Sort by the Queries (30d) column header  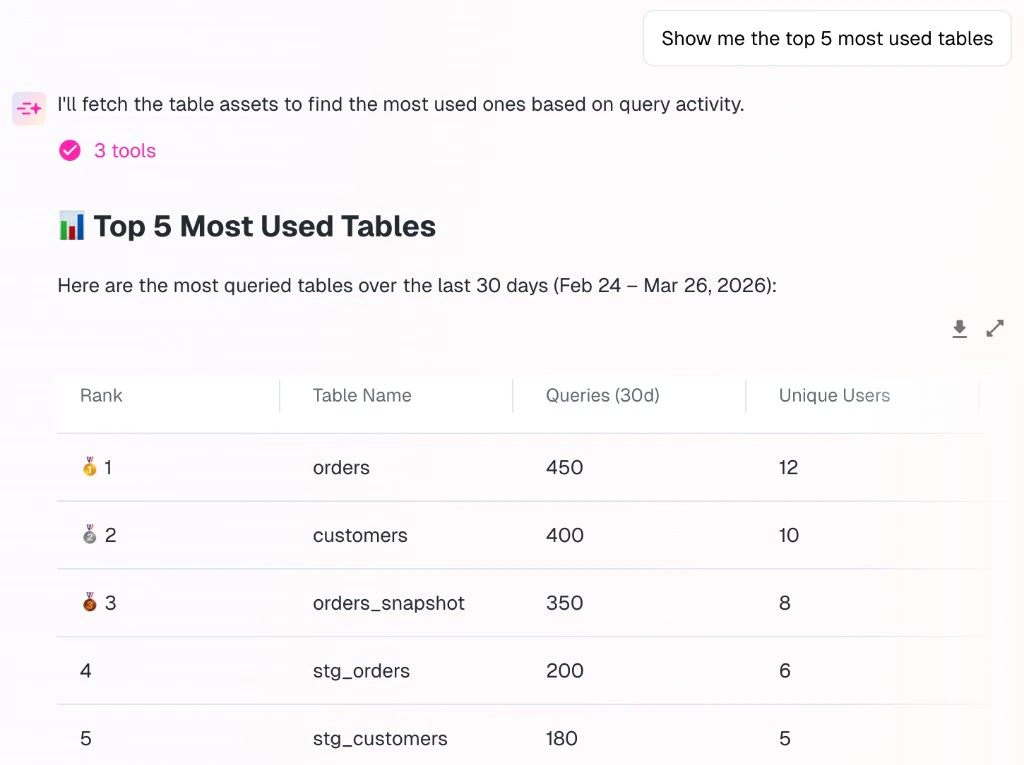[x=602, y=395]
